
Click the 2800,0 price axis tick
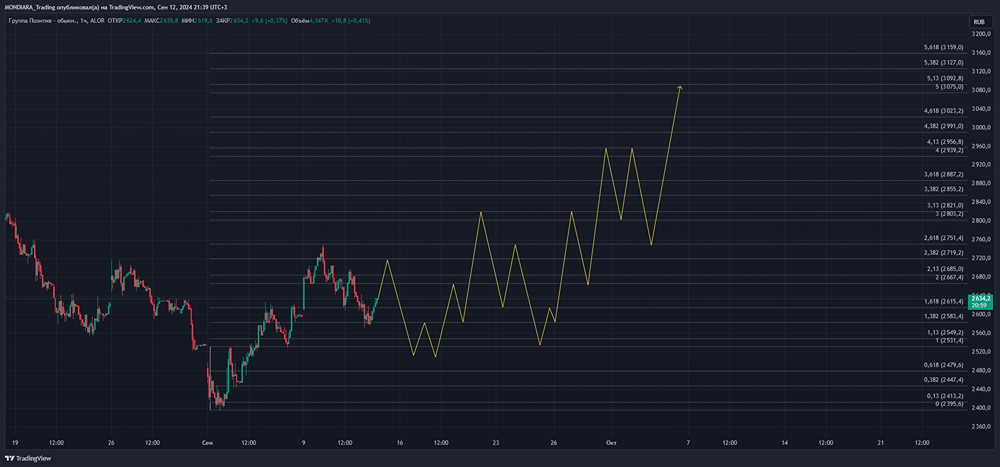click(980, 221)
